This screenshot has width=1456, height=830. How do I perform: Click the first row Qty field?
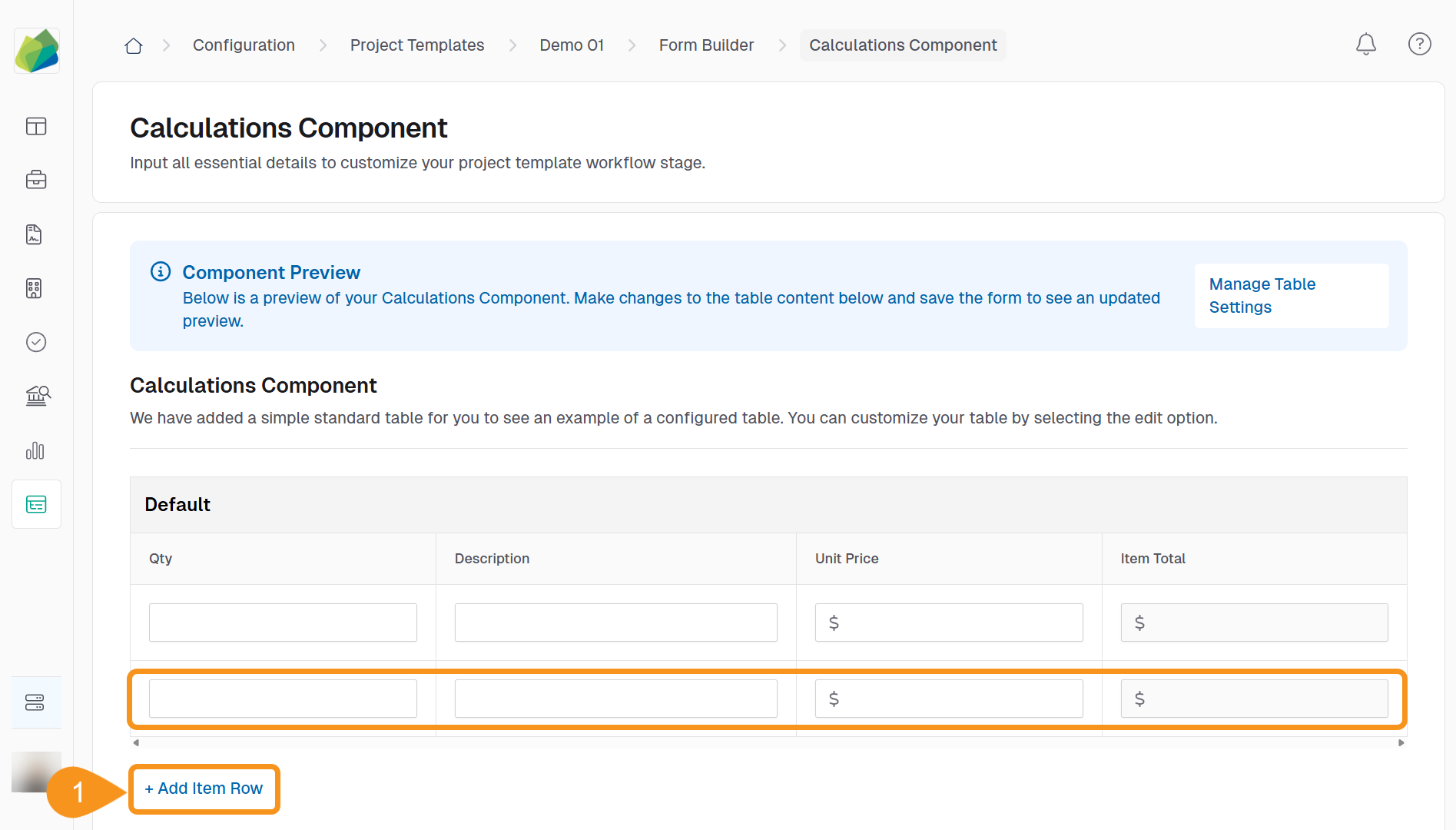tap(283, 622)
